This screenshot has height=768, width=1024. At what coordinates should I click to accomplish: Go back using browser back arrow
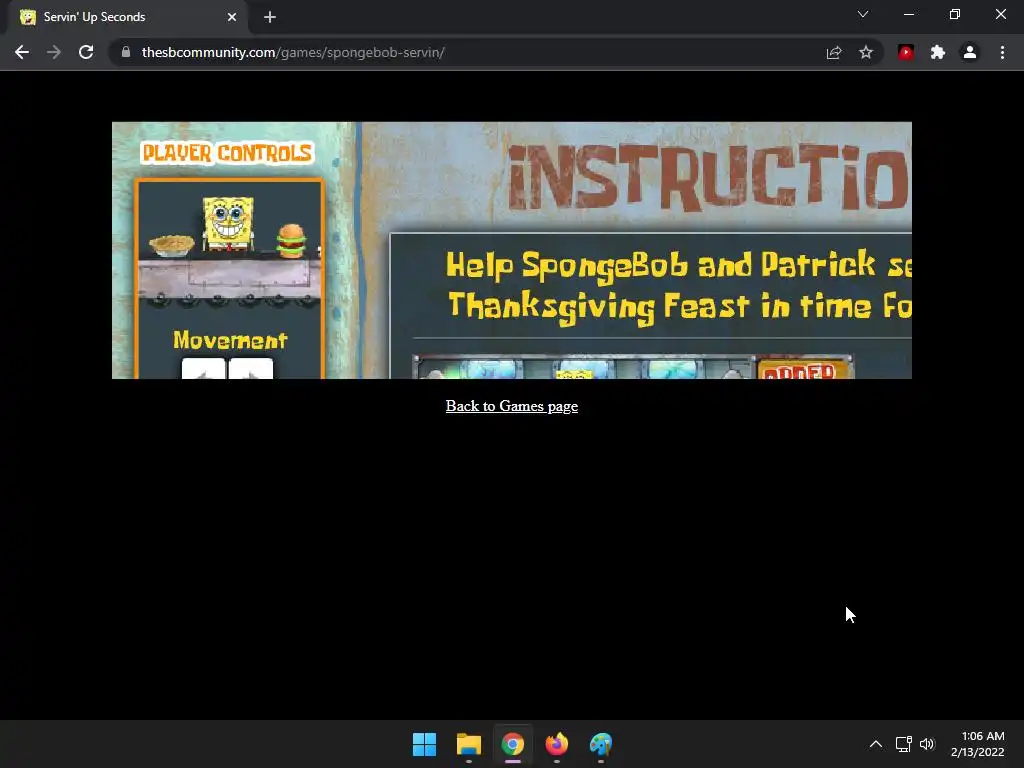pyautogui.click(x=22, y=52)
